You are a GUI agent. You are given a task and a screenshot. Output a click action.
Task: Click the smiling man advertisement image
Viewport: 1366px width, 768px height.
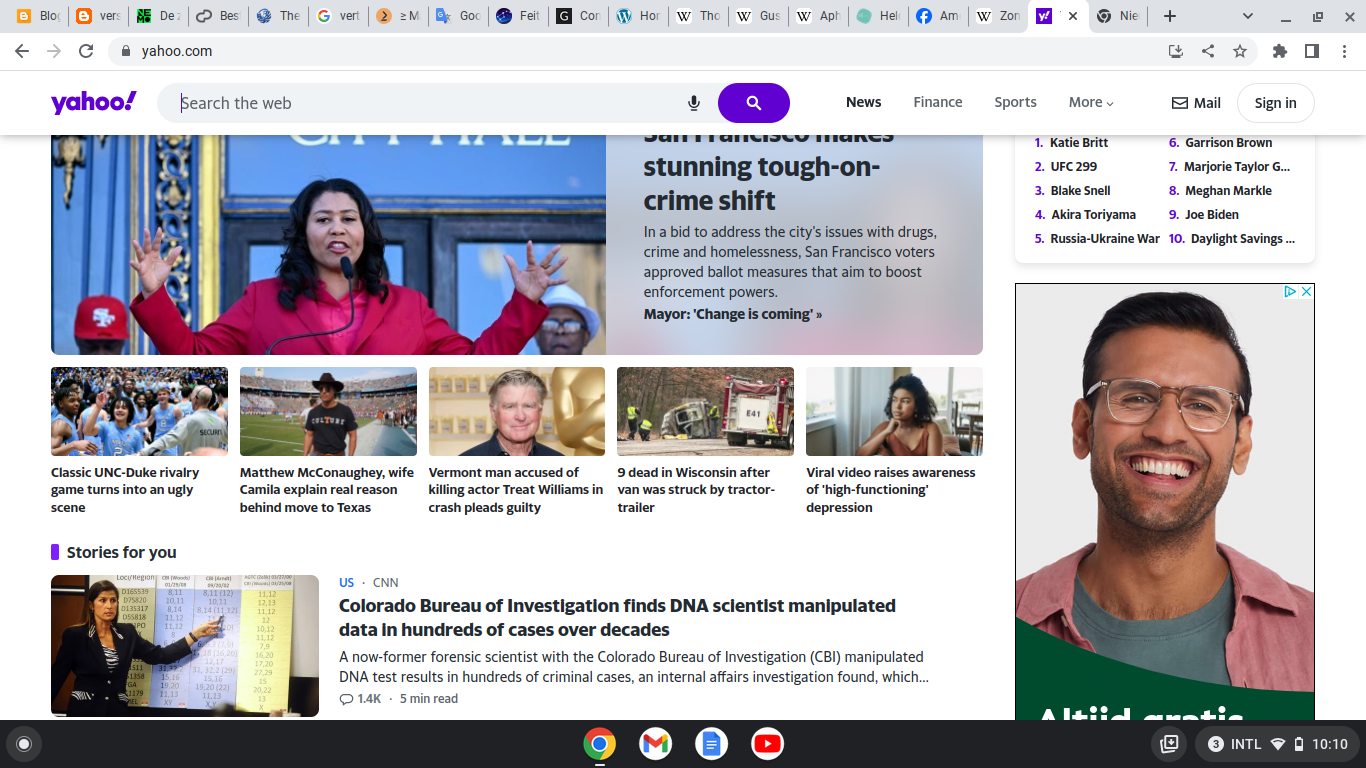pos(1165,501)
